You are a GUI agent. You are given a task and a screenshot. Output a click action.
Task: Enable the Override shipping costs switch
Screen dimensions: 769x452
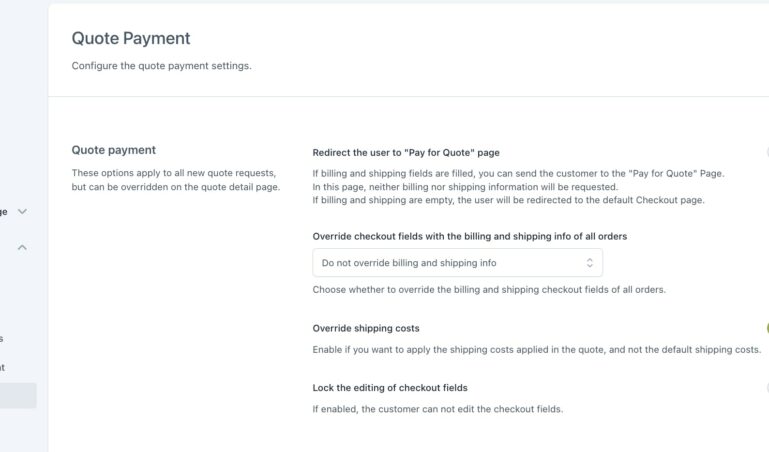[x=766, y=328]
